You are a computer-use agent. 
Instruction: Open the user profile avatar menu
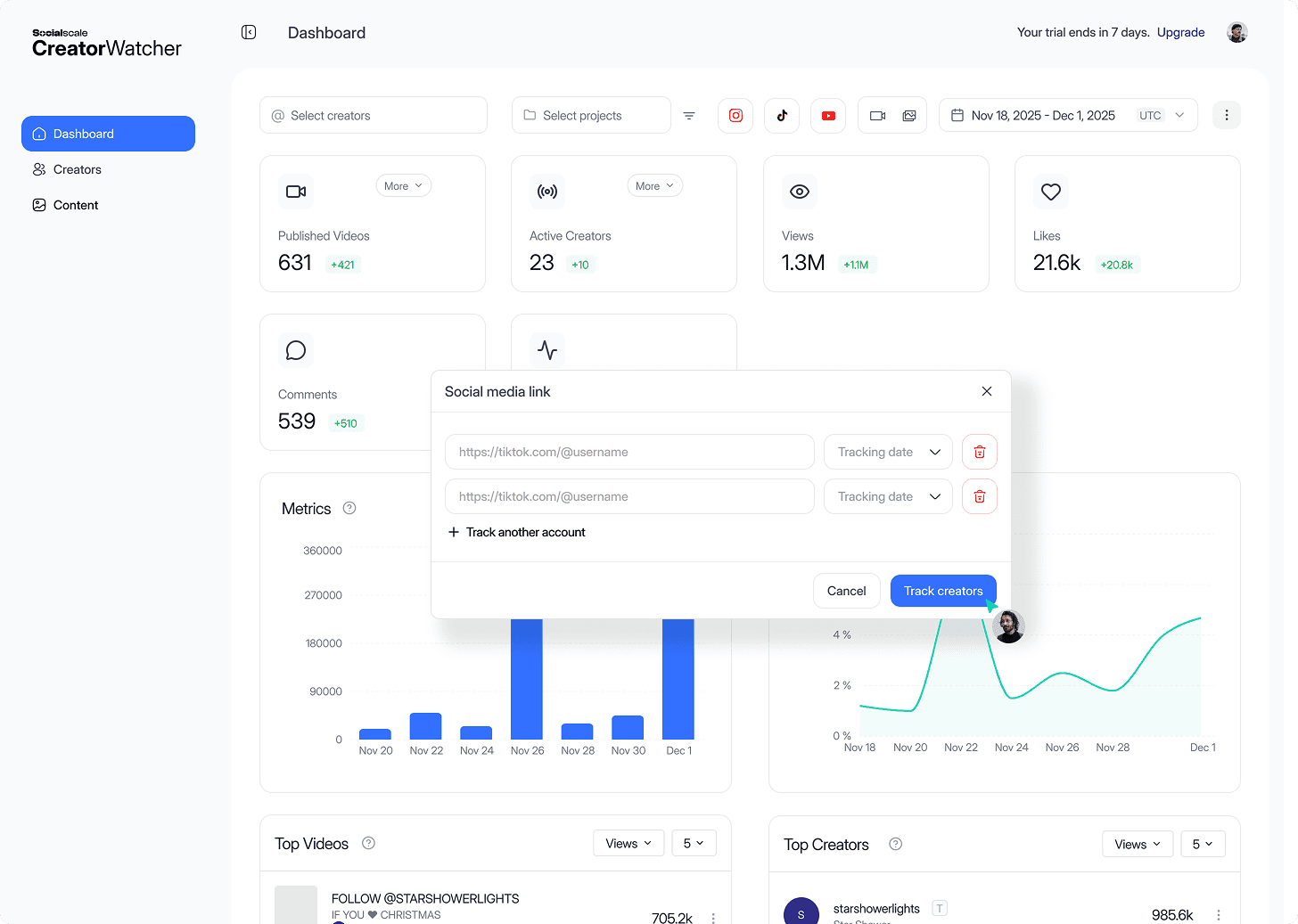(1236, 33)
